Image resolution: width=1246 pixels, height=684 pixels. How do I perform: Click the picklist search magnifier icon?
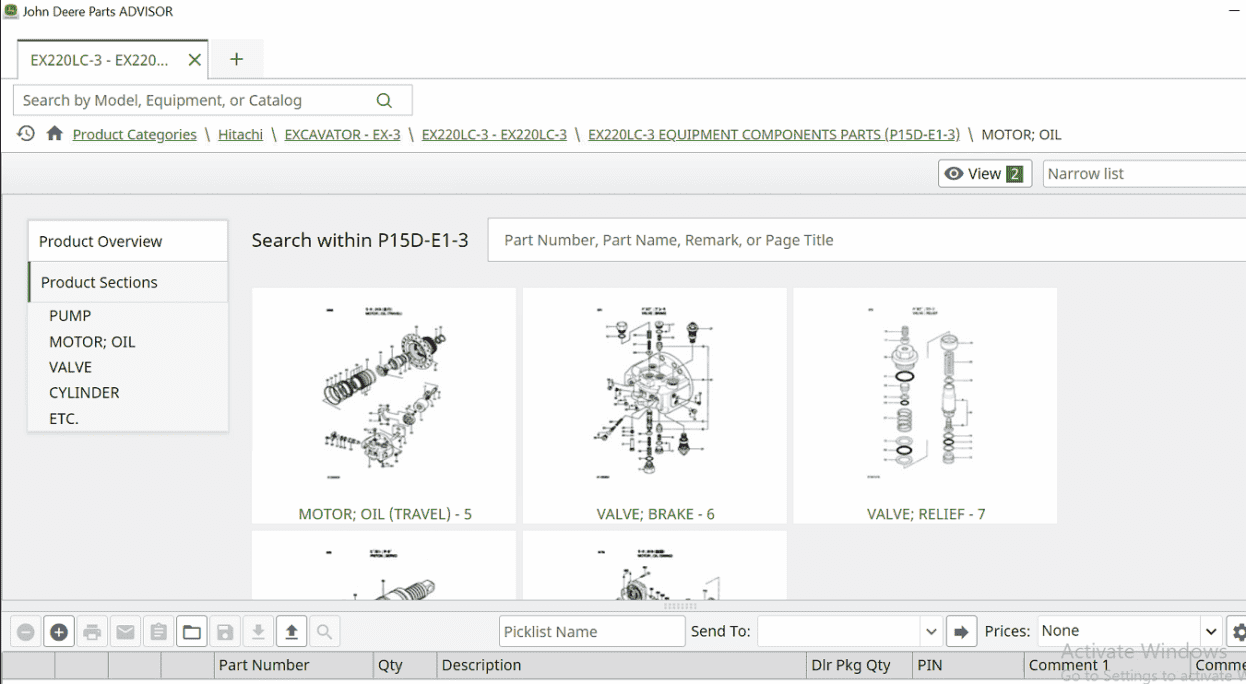click(x=324, y=632)
